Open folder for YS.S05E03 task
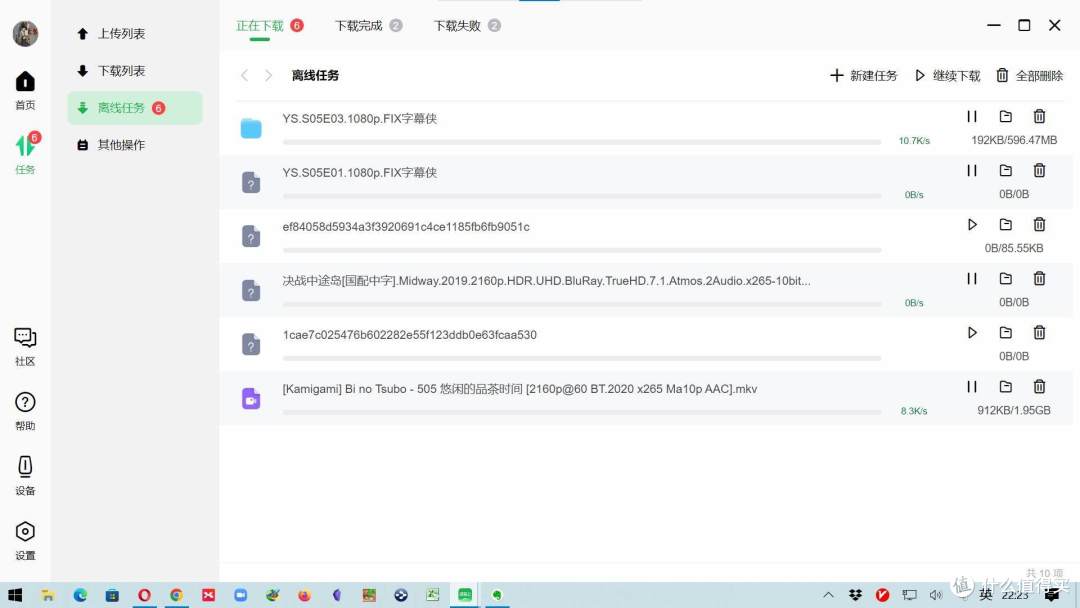The width and height of the screenshot is (1080, 608). tap(1006, 116)
